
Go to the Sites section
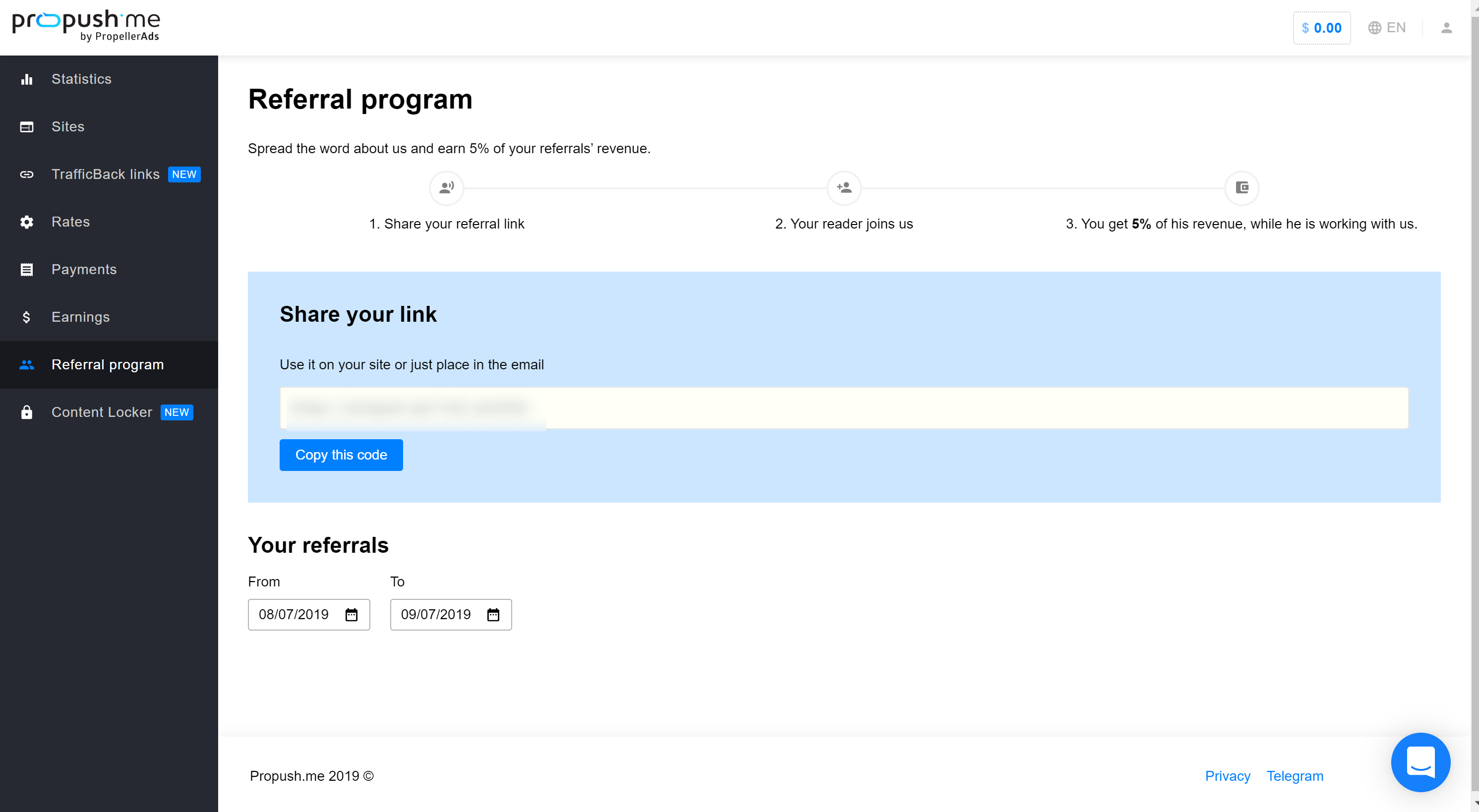click(x=109, y=127)
